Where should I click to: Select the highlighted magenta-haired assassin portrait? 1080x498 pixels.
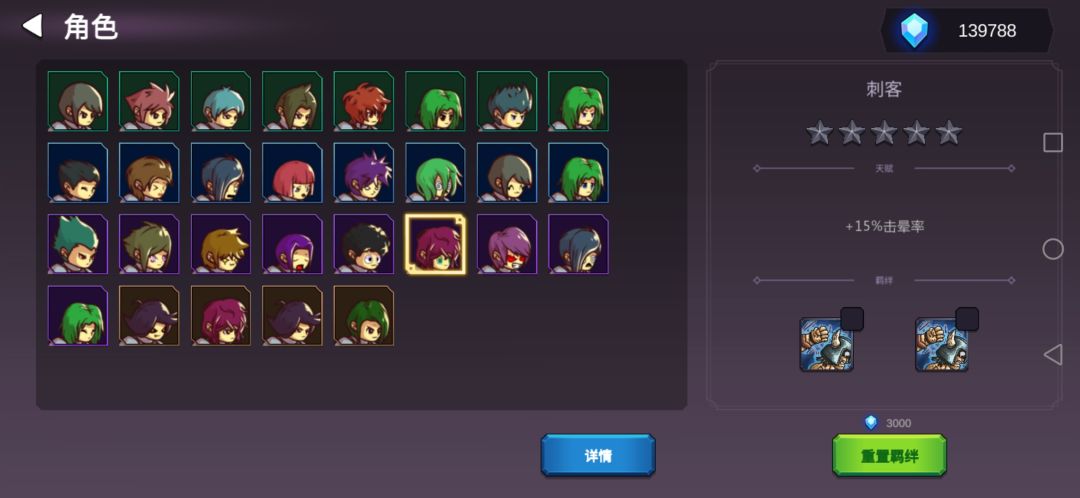coord(435,244)
